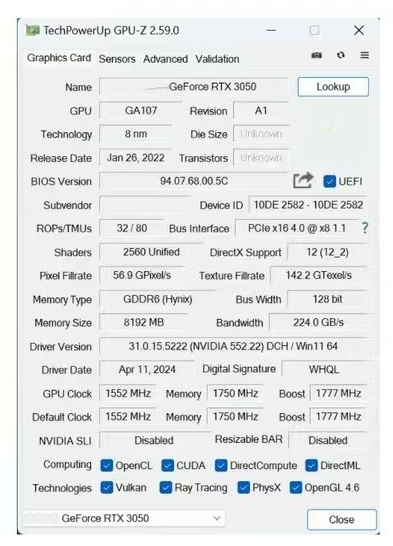Click the refresh icon in toolbar
This screenshot has width=393, height=546.
[341, 55]
